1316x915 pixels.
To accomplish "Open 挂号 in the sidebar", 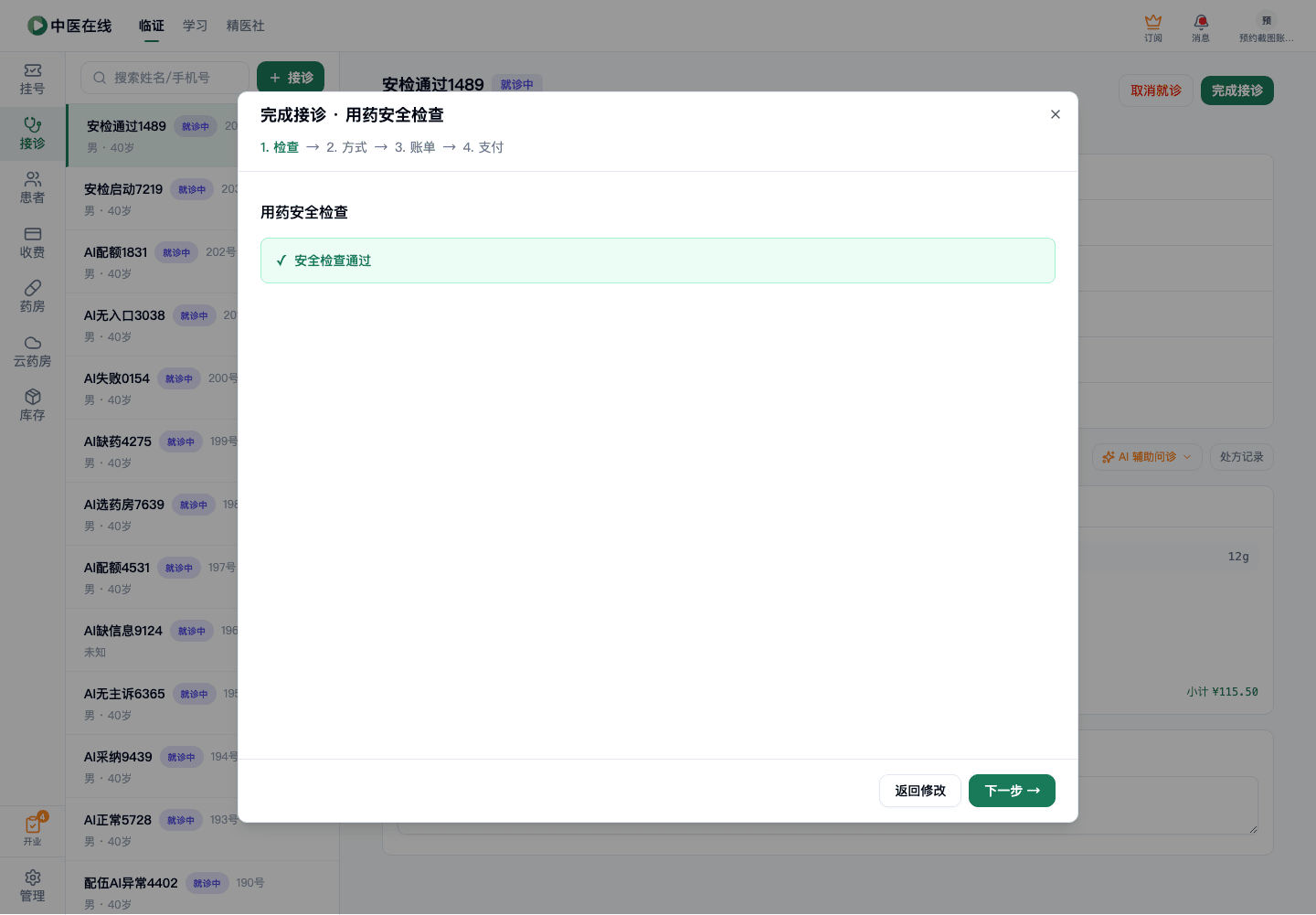I will coord(33,80).
